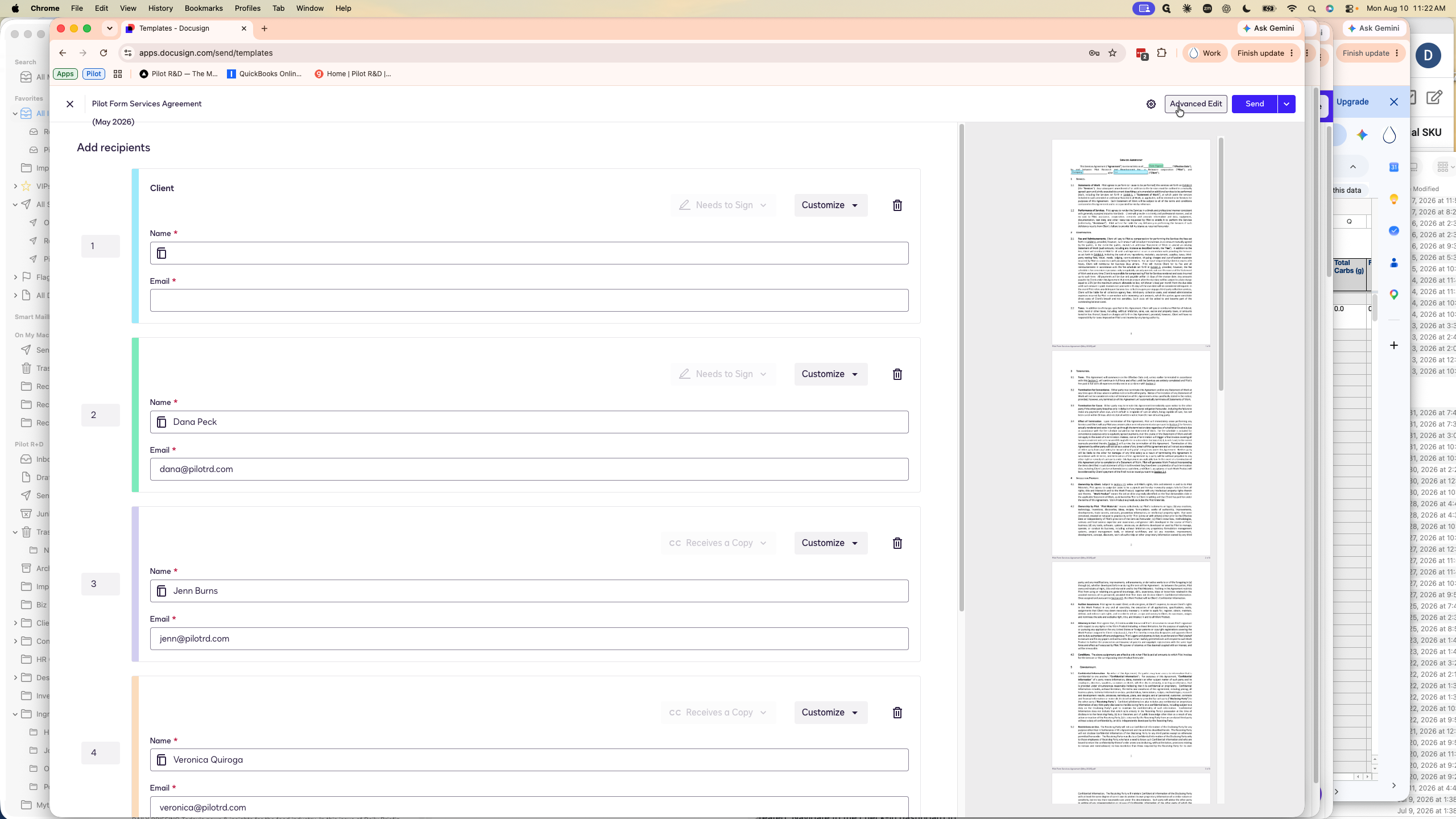The width and height of the screenshot is (1456, 819).
Task: Click trash icon for Dana Peck recipient
Action: pos(897,374)
